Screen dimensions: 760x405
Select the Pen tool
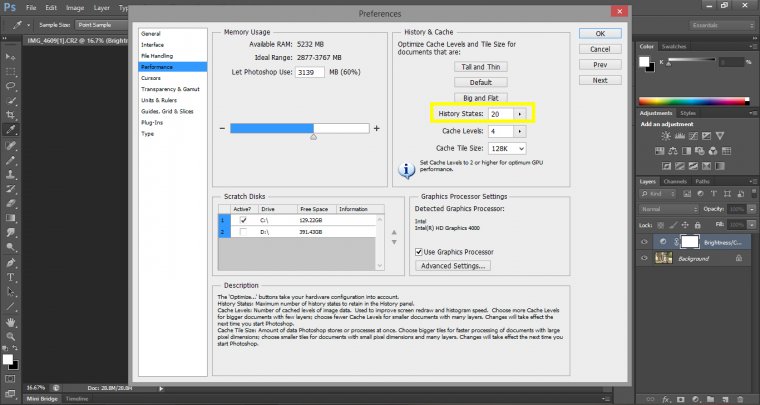[x=11, y=263]
